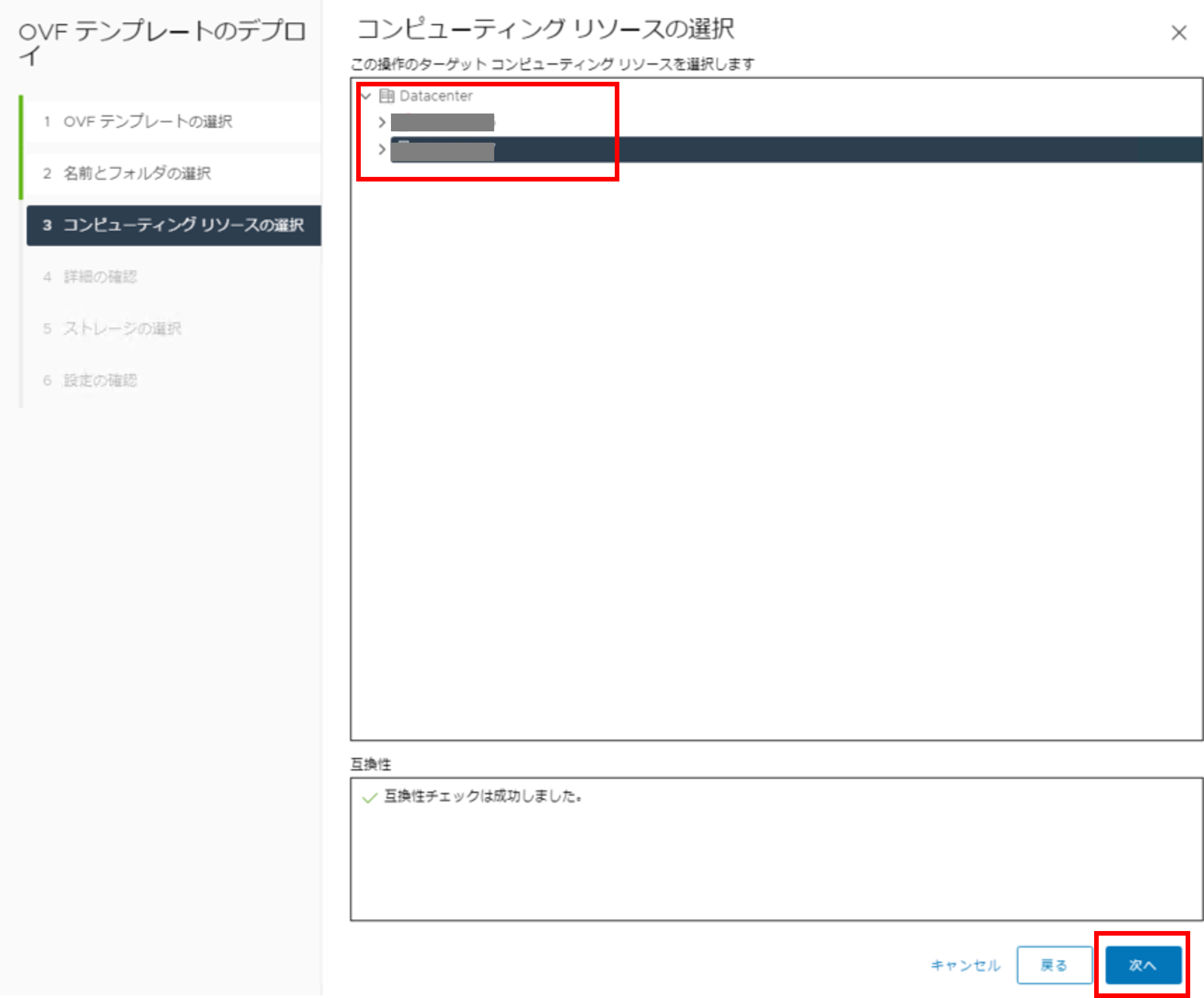Click disabled step 5 ストレージの選択
Image resolution: width=1204 pixels, height=998 pixels.
point(122,329)
